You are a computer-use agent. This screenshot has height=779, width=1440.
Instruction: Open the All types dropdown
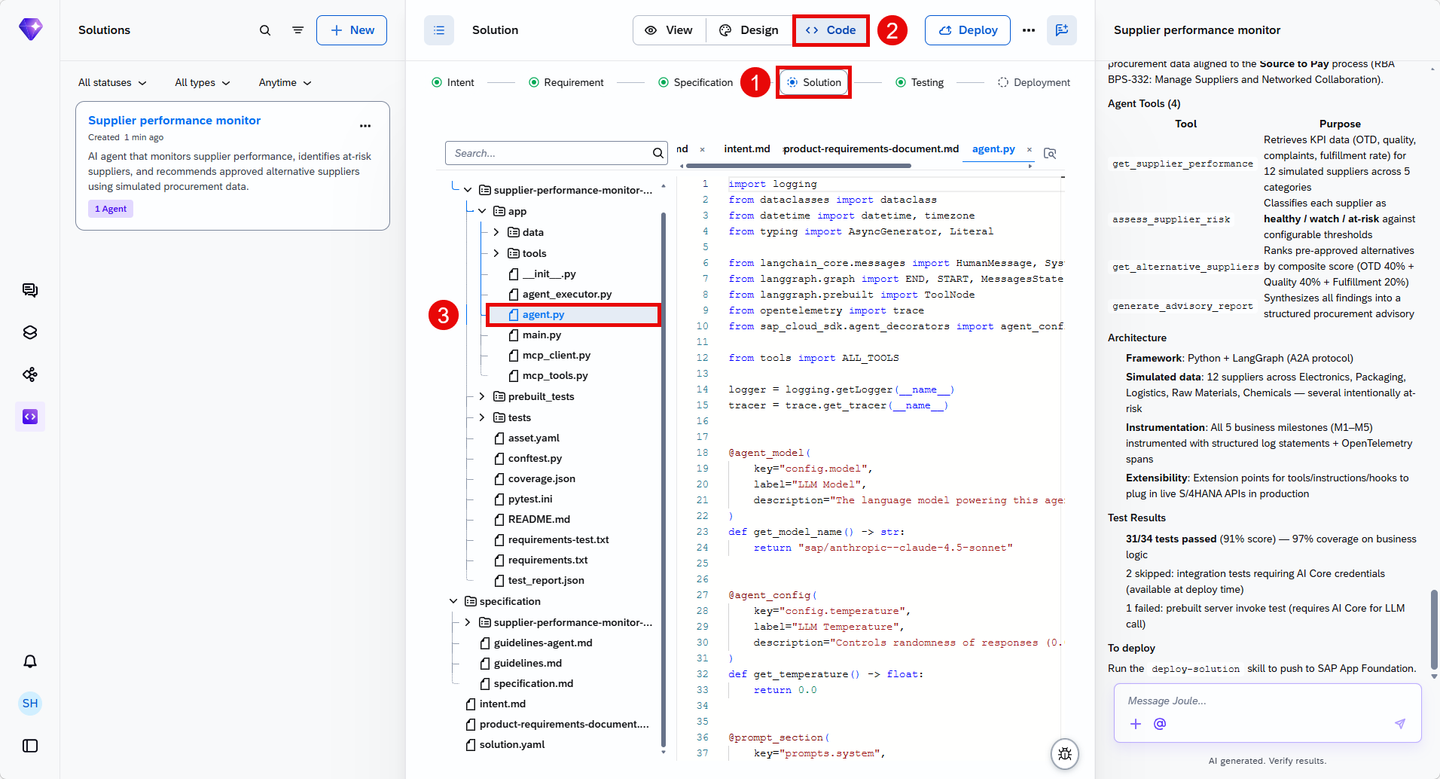point(203,83)
